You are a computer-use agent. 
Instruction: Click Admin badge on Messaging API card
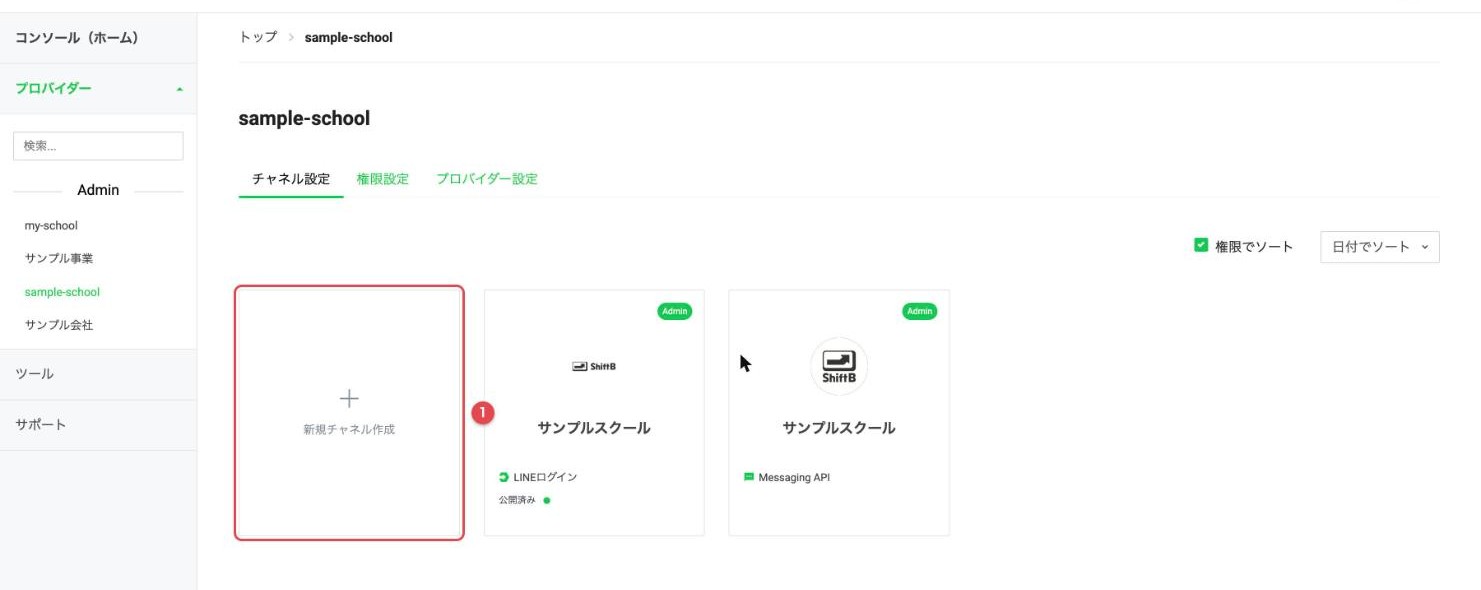920,311
